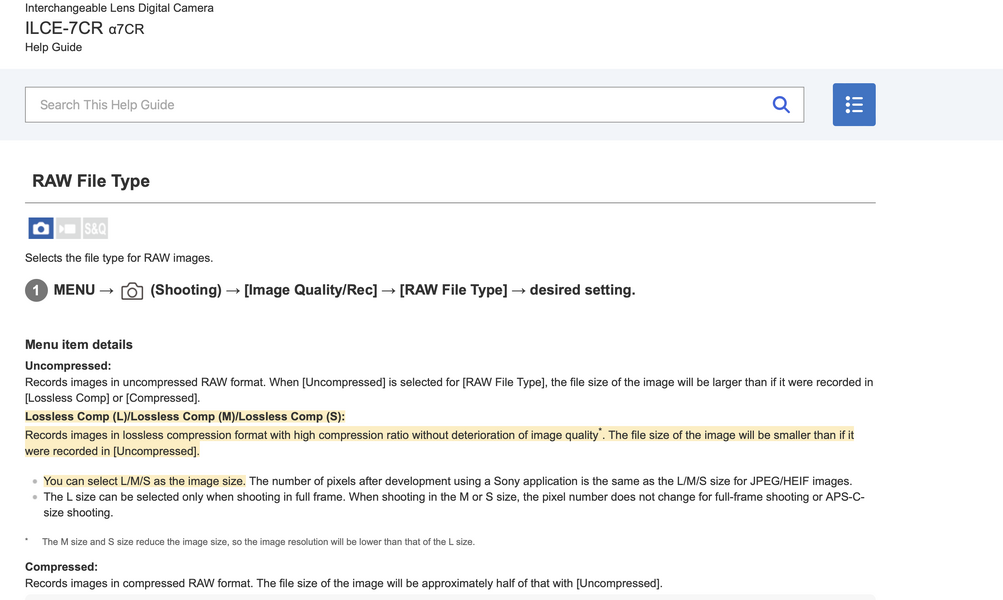Click [Image Quality/Rec] in the menu path
The height and width of the screenshot is (600, 1003).
(x=311, y=290)
